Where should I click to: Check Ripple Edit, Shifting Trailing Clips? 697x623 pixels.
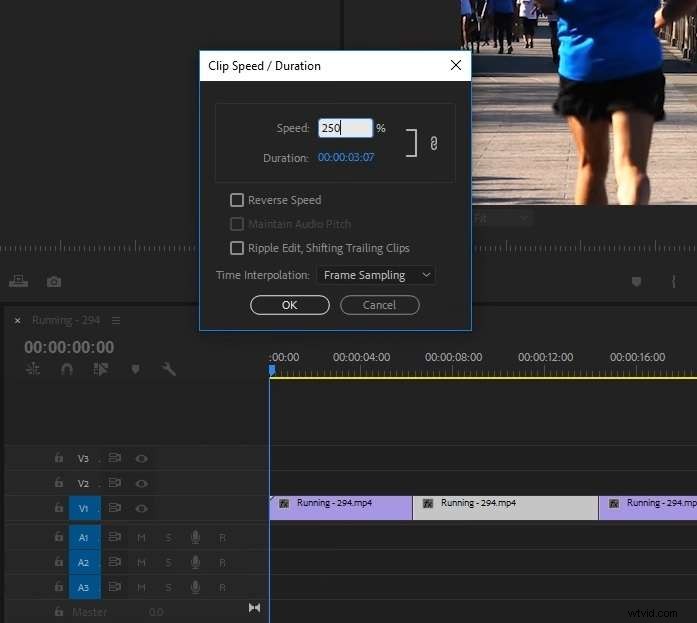click(x=237, y=248)
